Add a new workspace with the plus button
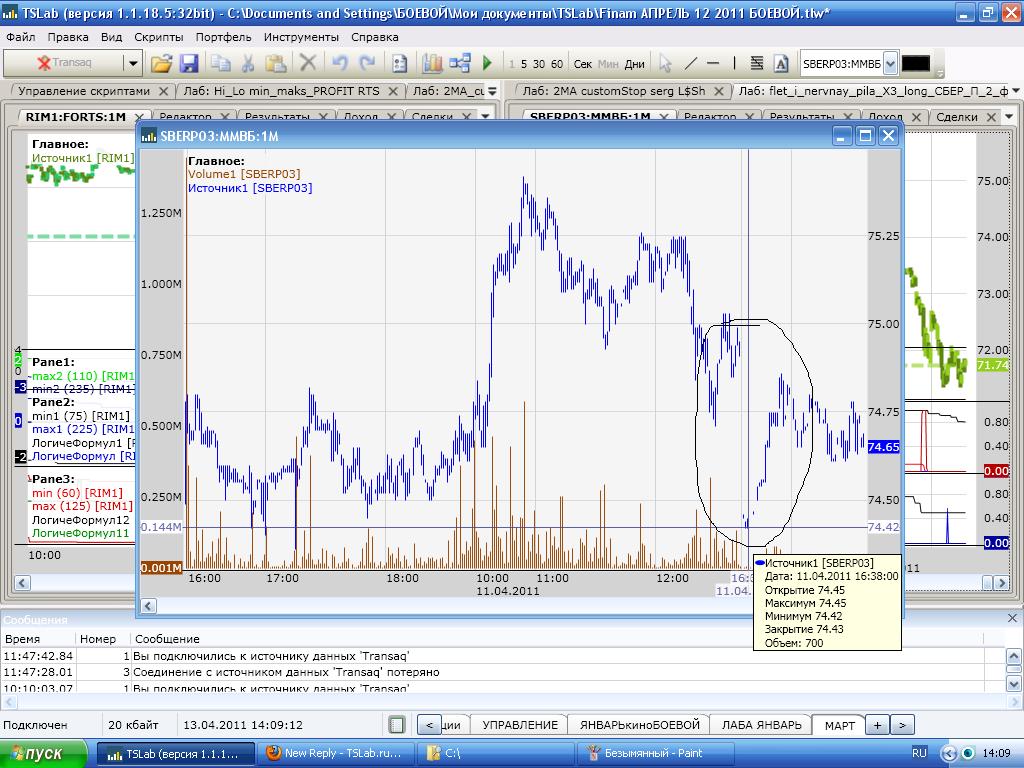Screen dimensions: 1024x768 876,725
